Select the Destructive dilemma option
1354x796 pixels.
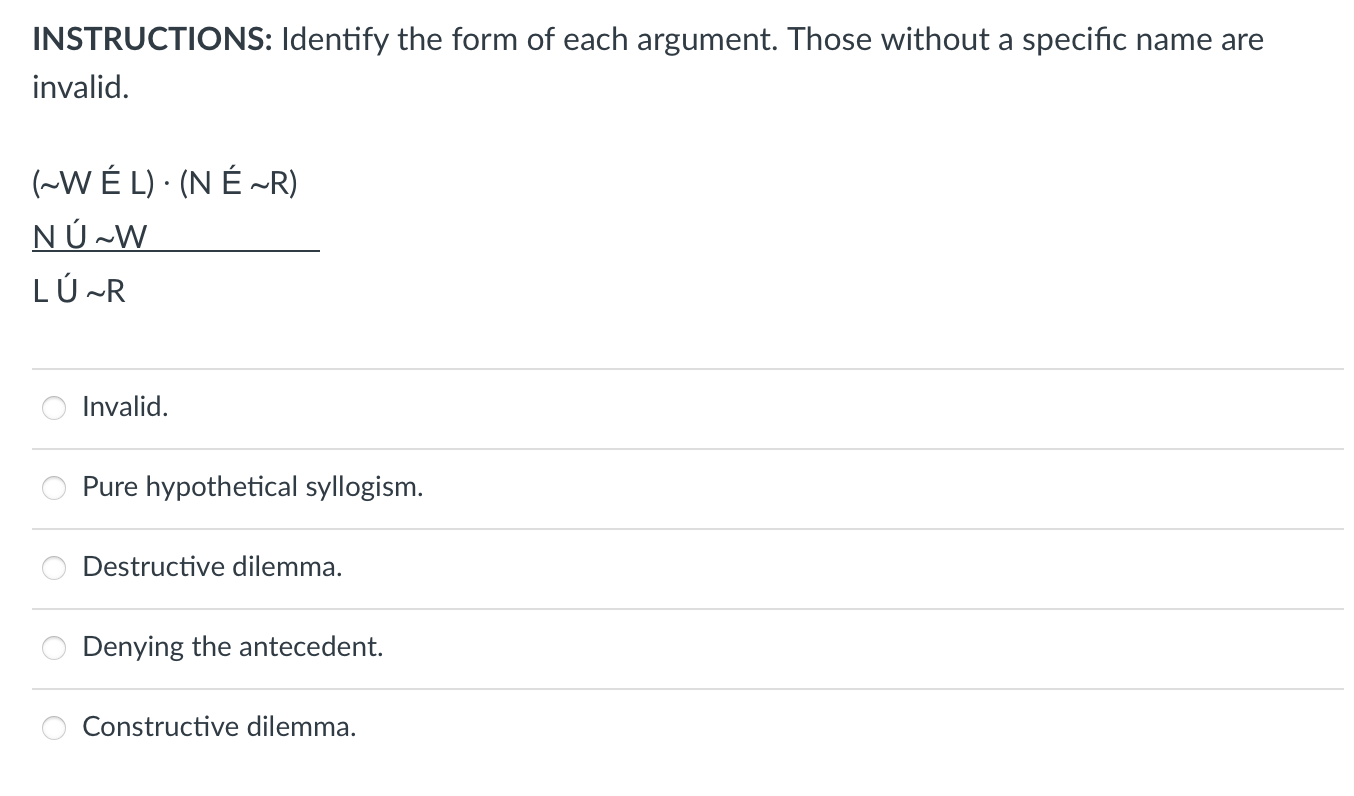point(54,568)
